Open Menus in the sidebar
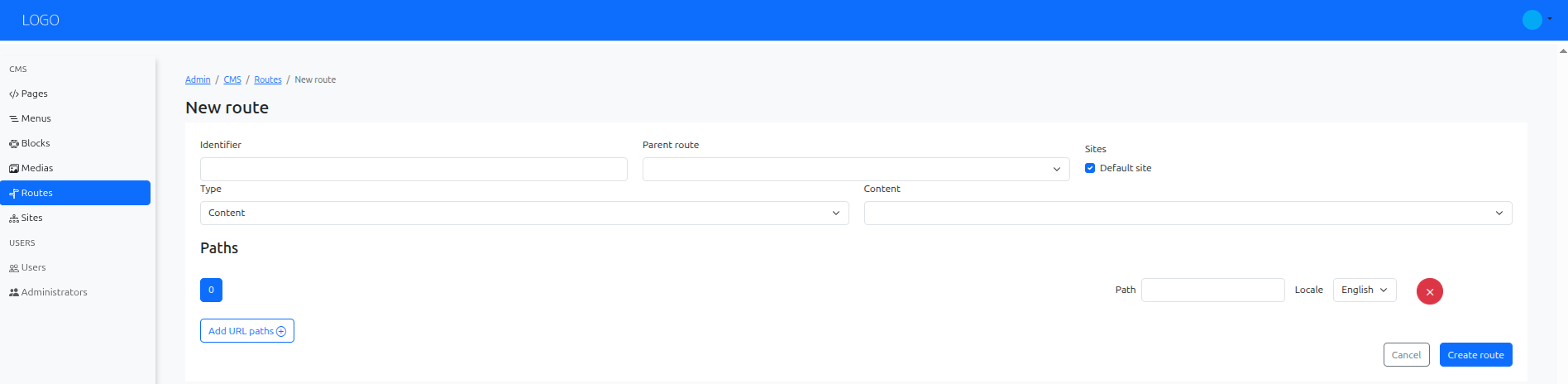 [75, 118]
